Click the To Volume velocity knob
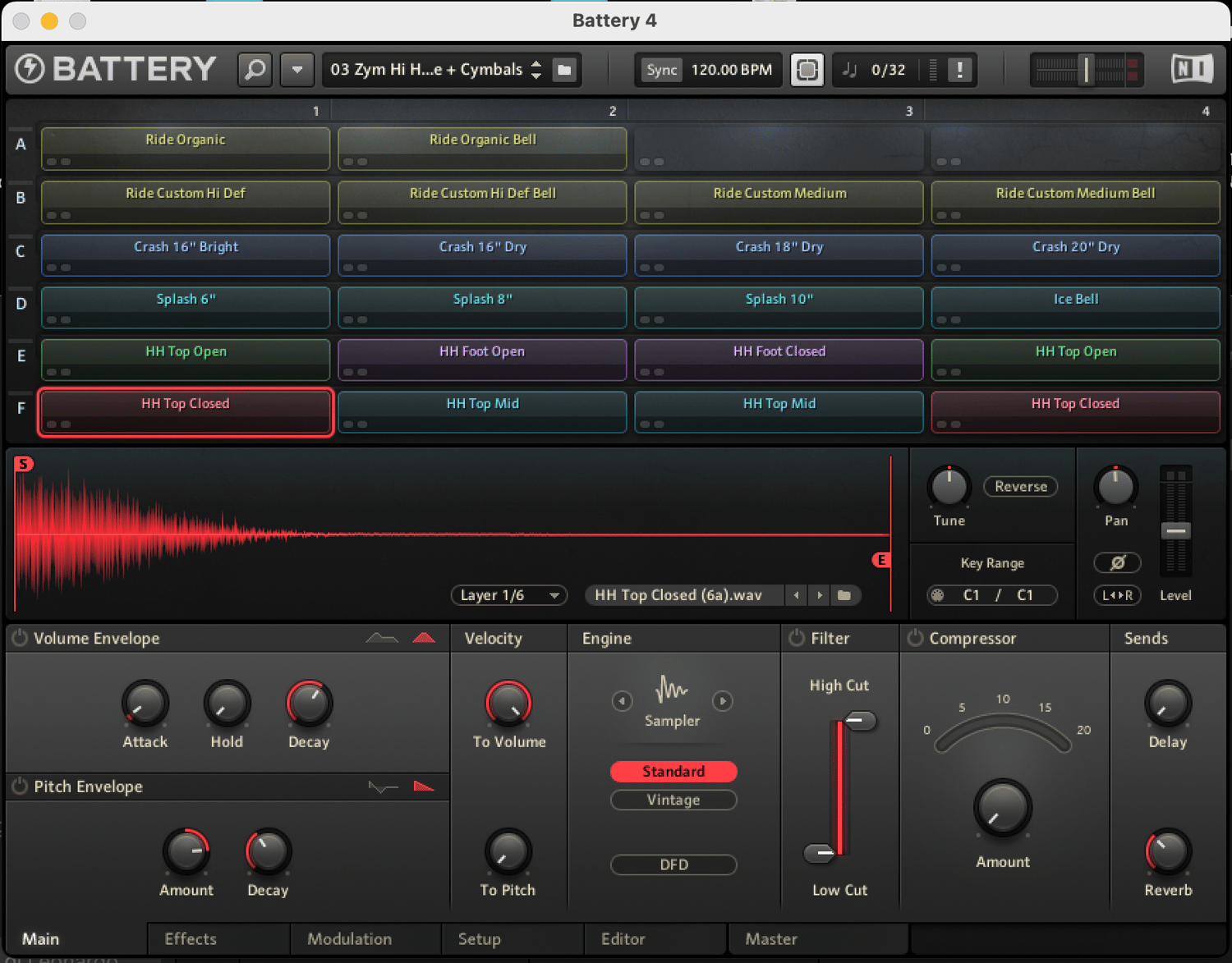 [508, 704]
